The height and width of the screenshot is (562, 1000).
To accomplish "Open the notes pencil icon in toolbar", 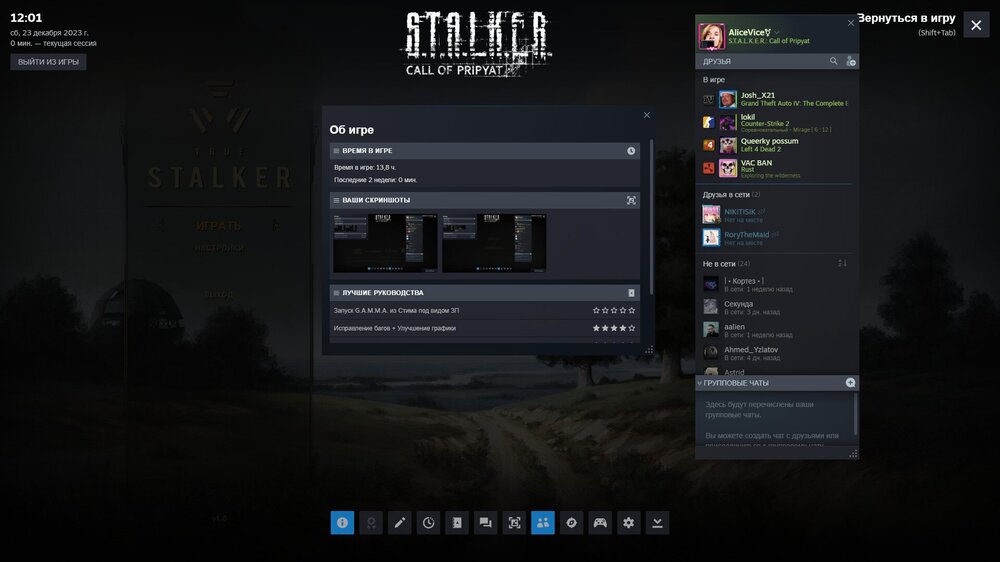I will pos(399,522).
